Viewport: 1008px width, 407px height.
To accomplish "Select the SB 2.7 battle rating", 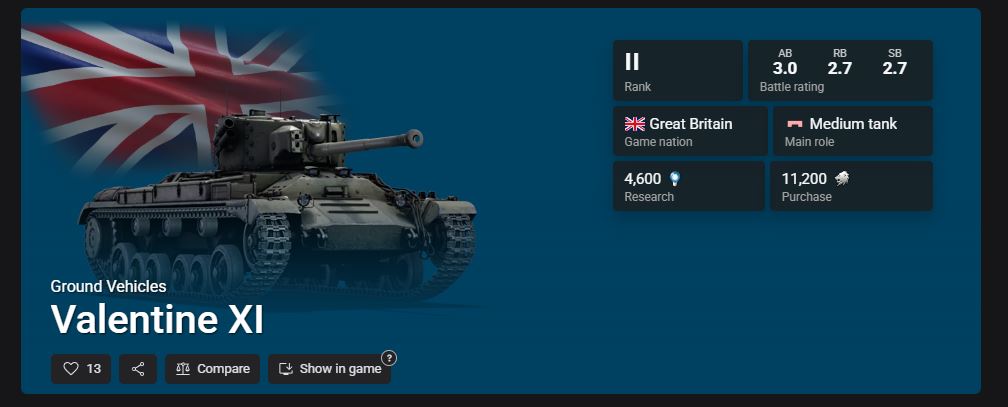I will (894, 62).
